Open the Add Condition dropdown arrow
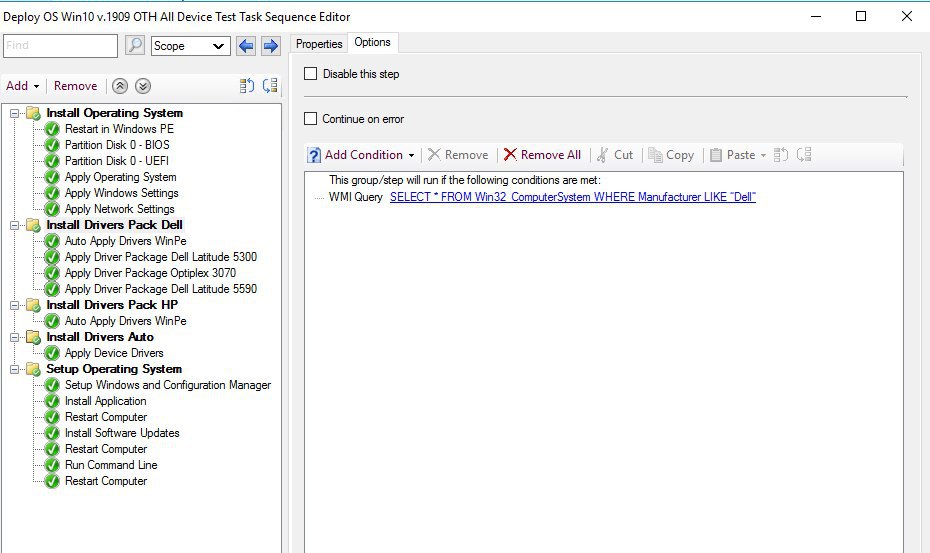This screenshot has width=930, height=553. point(411,155)
